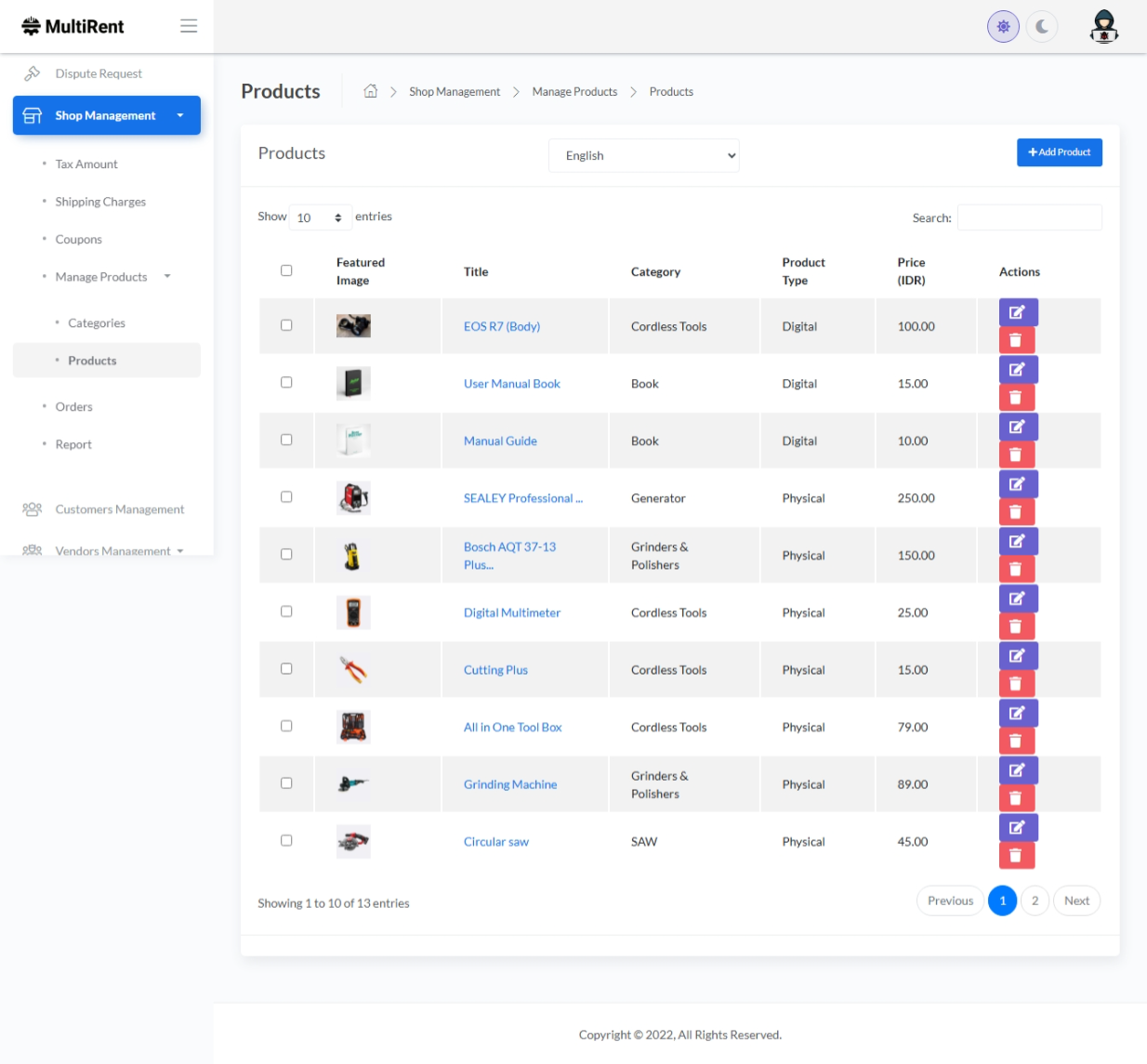Select the Grinding Machine row checkbox
This screenshot has height=1064, width=1147.
(x=286, y=783)
